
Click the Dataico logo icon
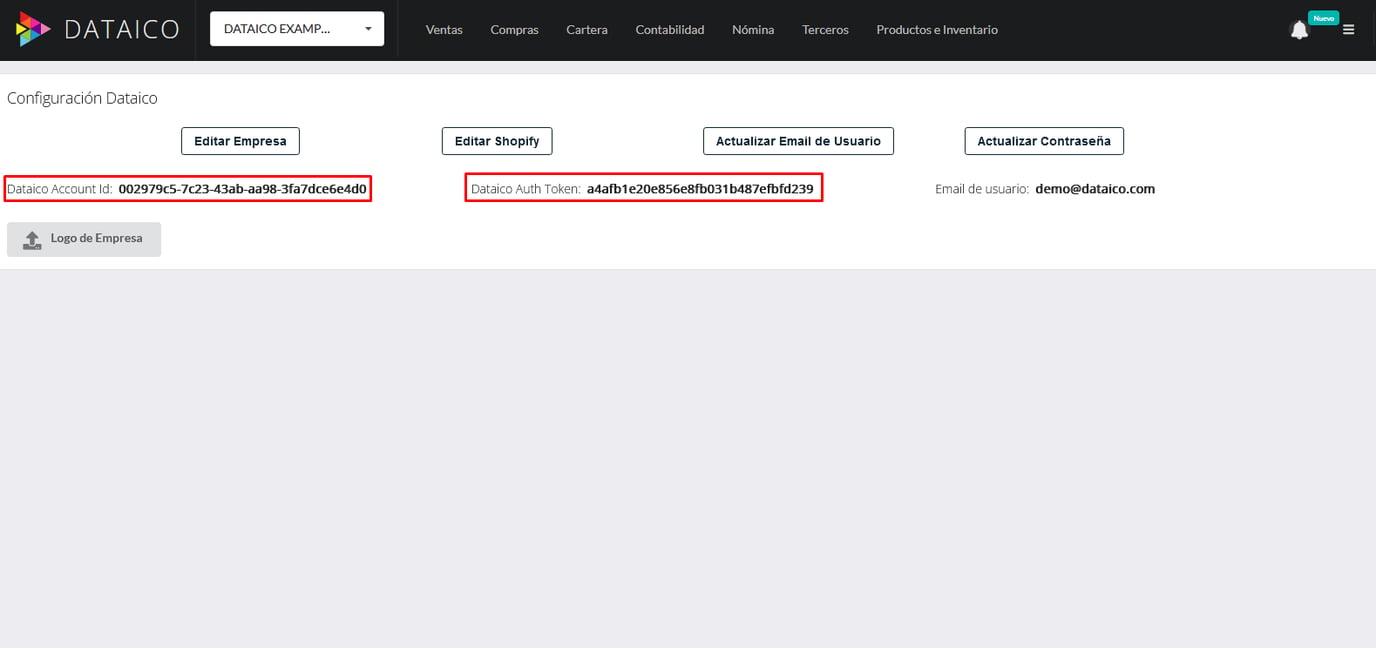click(x=31, y=29)
